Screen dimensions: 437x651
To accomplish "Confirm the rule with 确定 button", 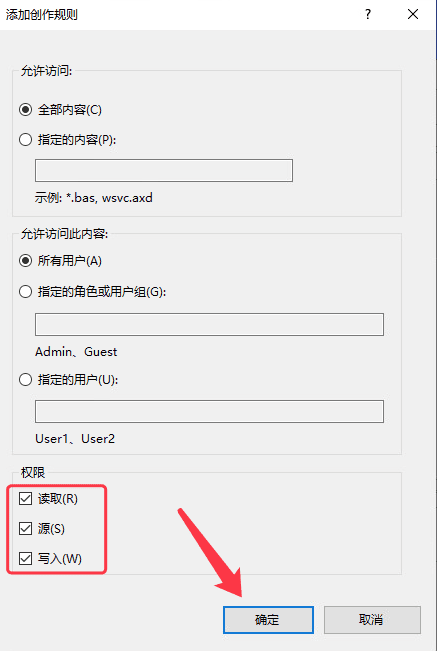I will 268,620.
